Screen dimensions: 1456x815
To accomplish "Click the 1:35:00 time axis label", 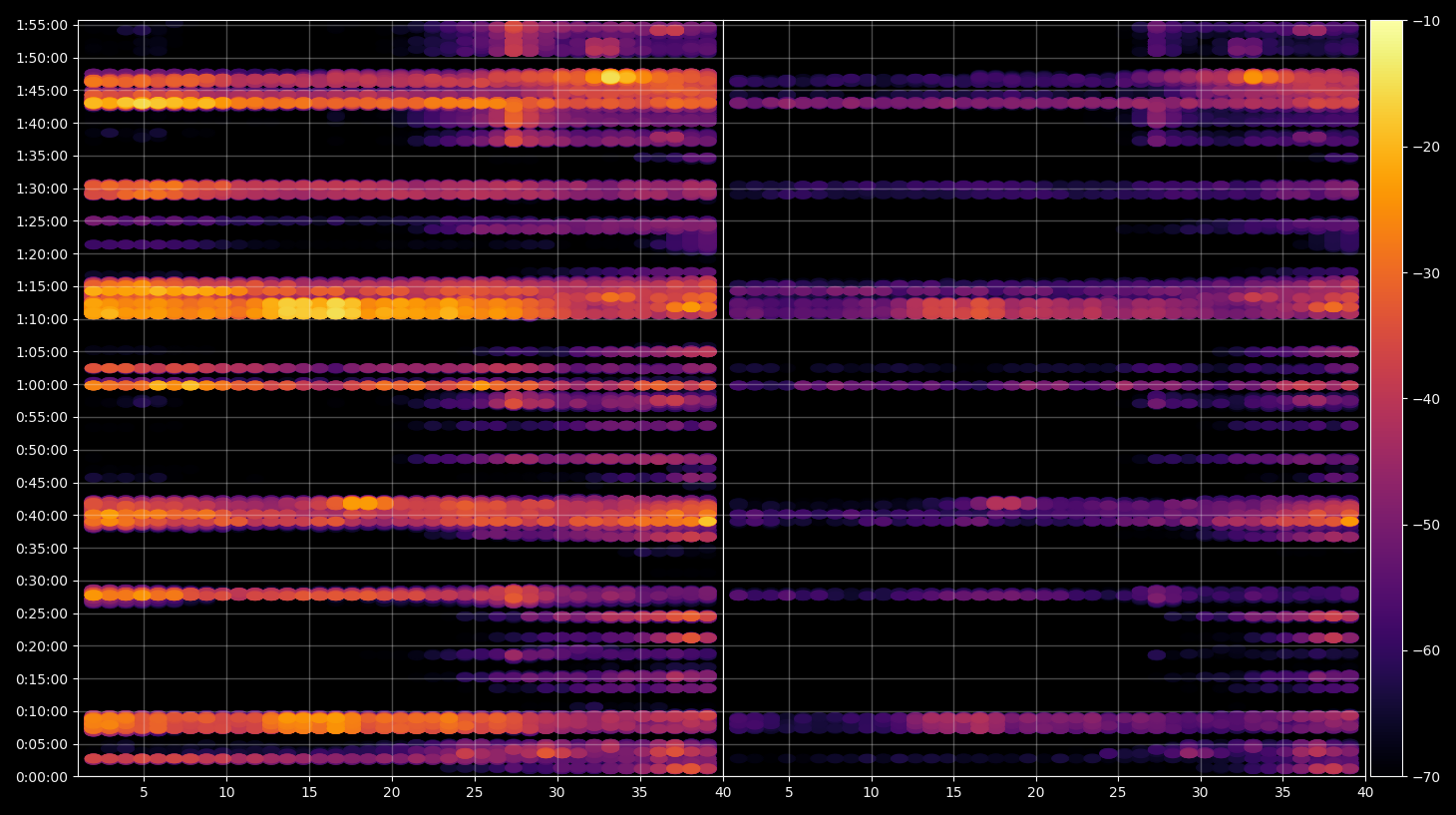I will click(42, 156).
